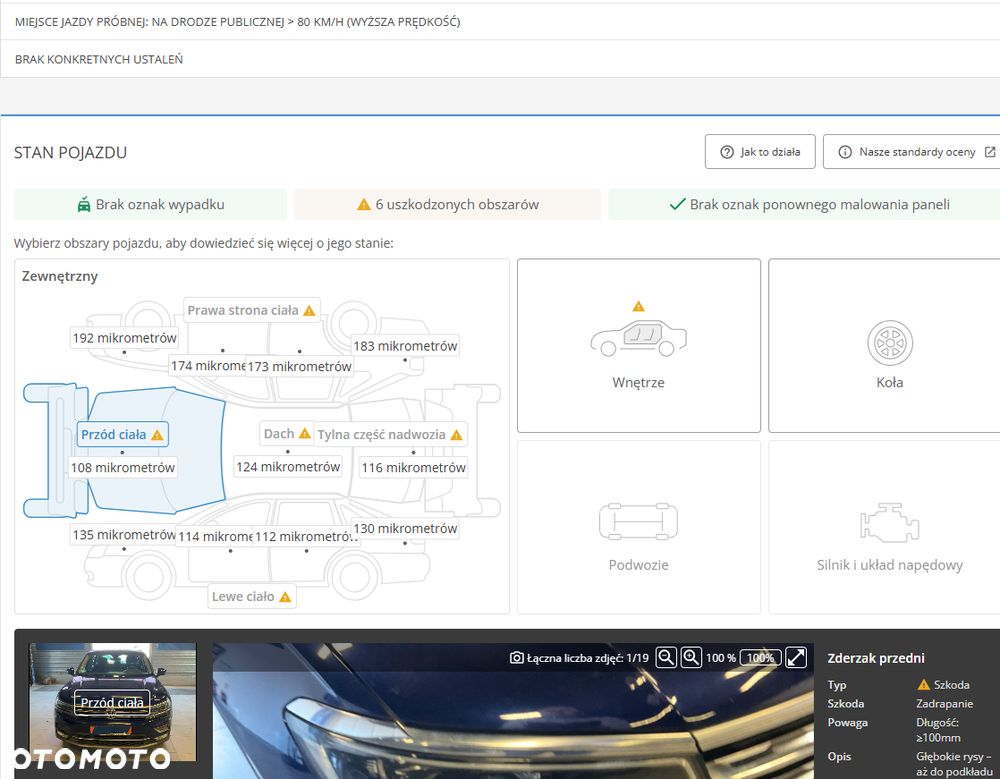The height and width of the screenshot is (779, 1000).
Task: Select Prawa strona ciała area label
Action: pos(251,311)
